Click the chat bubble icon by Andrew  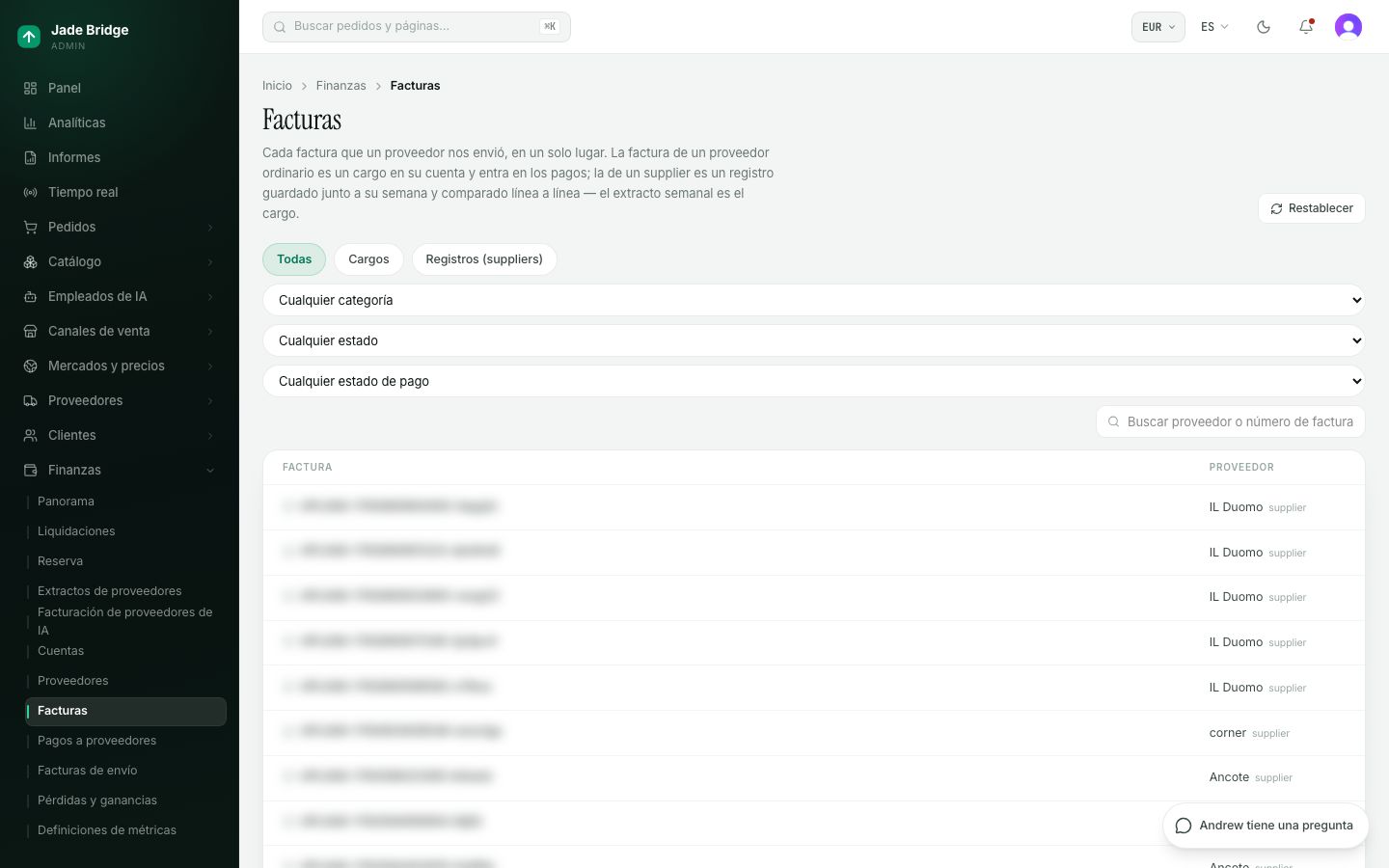pyautogui.click(x=1184, y=826)
